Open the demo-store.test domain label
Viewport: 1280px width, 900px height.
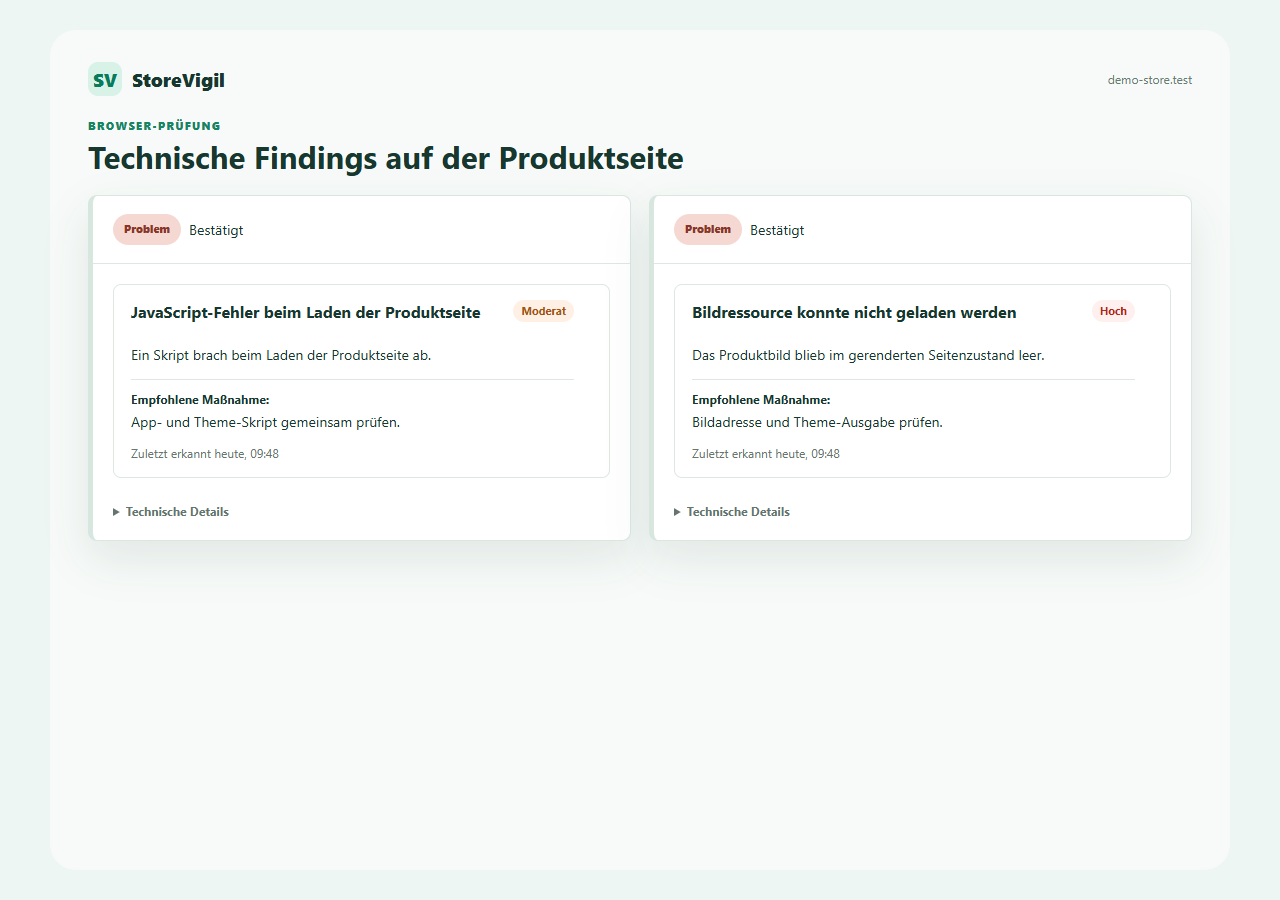coord(1150,80)
